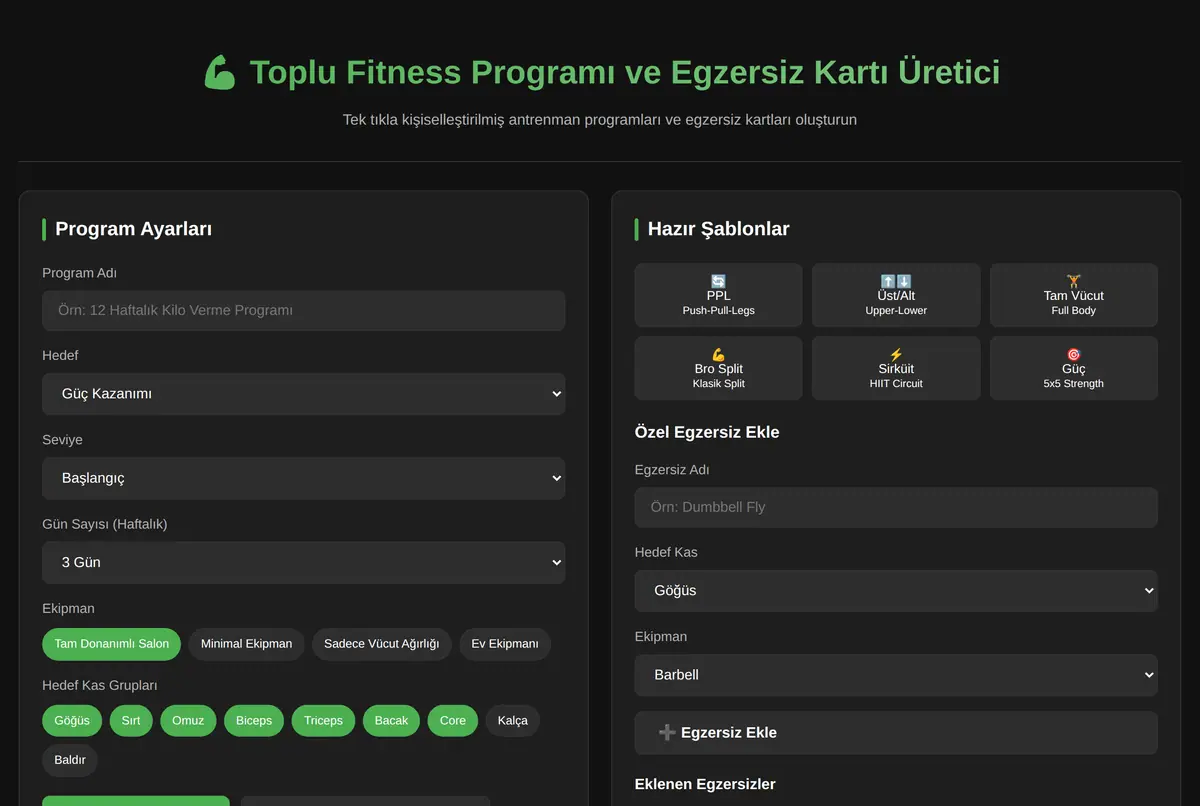Enable Sadece Vücut Ağırlığı option
Screen dimensions: 1200x806
(382, 644)
